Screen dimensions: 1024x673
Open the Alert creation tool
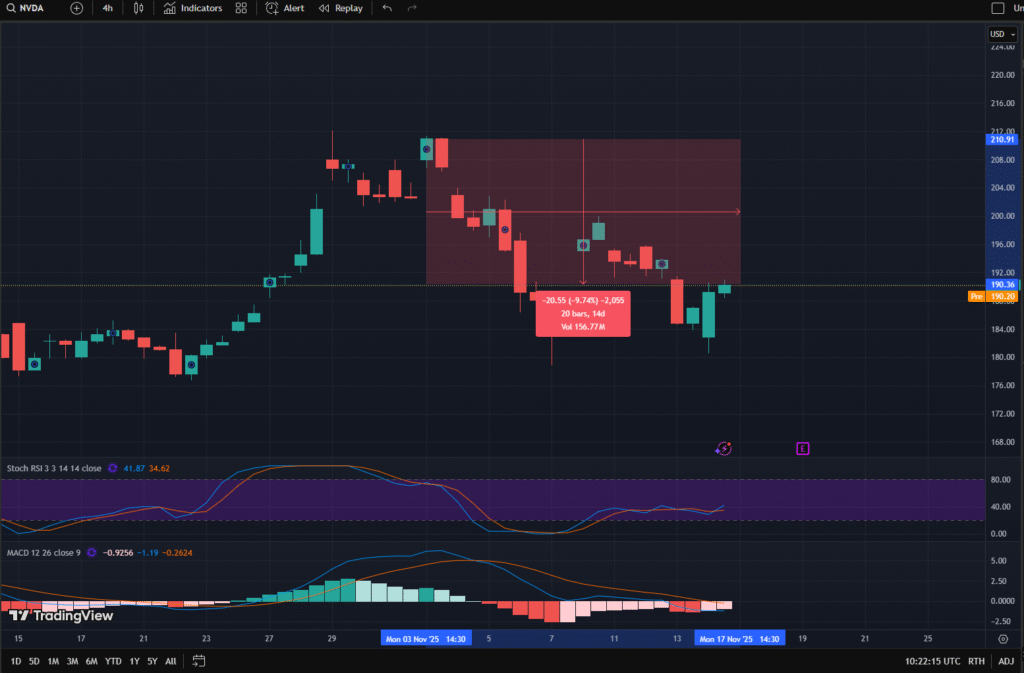[283, 8]
